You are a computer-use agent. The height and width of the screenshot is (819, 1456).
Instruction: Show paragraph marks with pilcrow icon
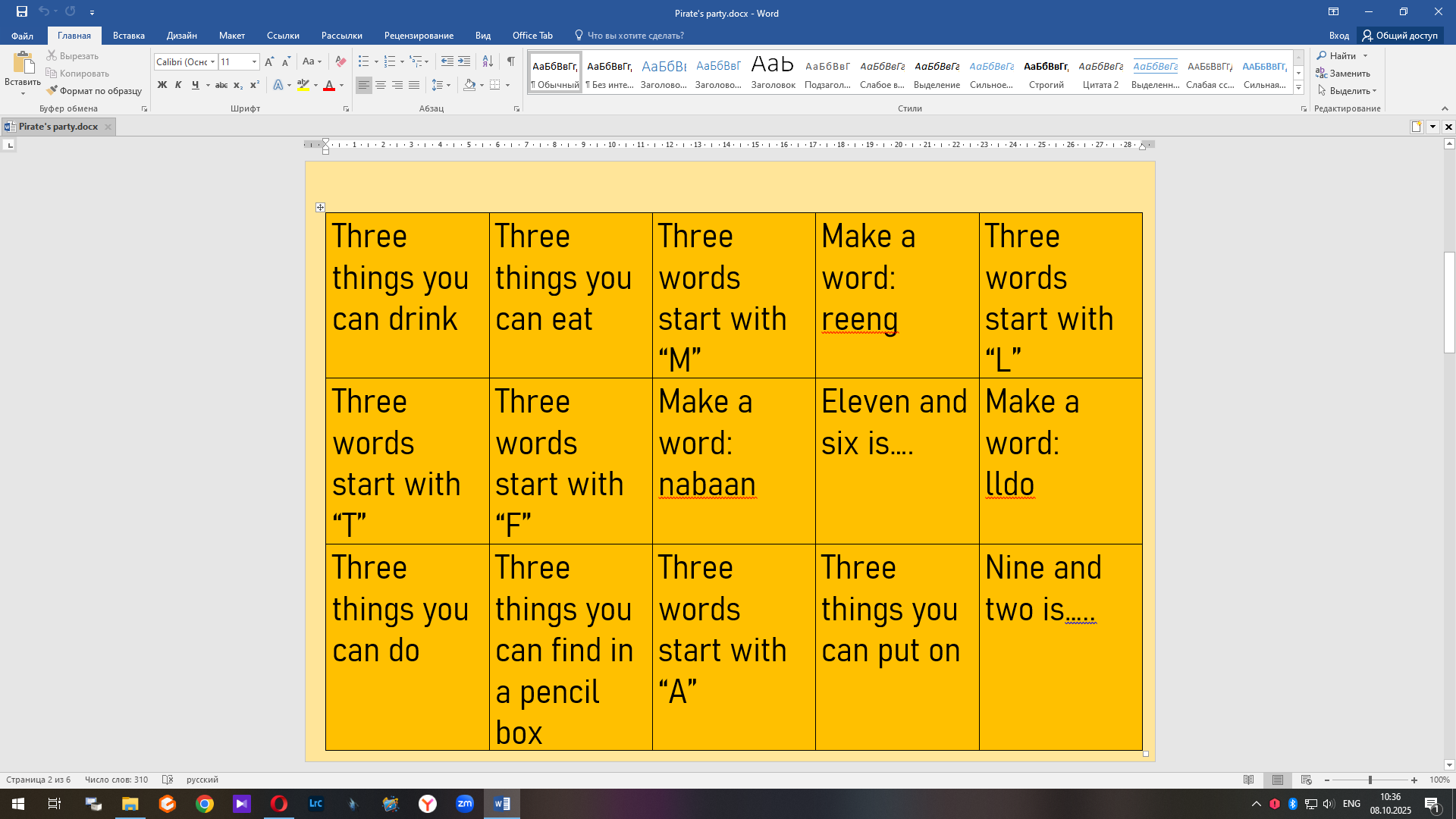(511, 61)
